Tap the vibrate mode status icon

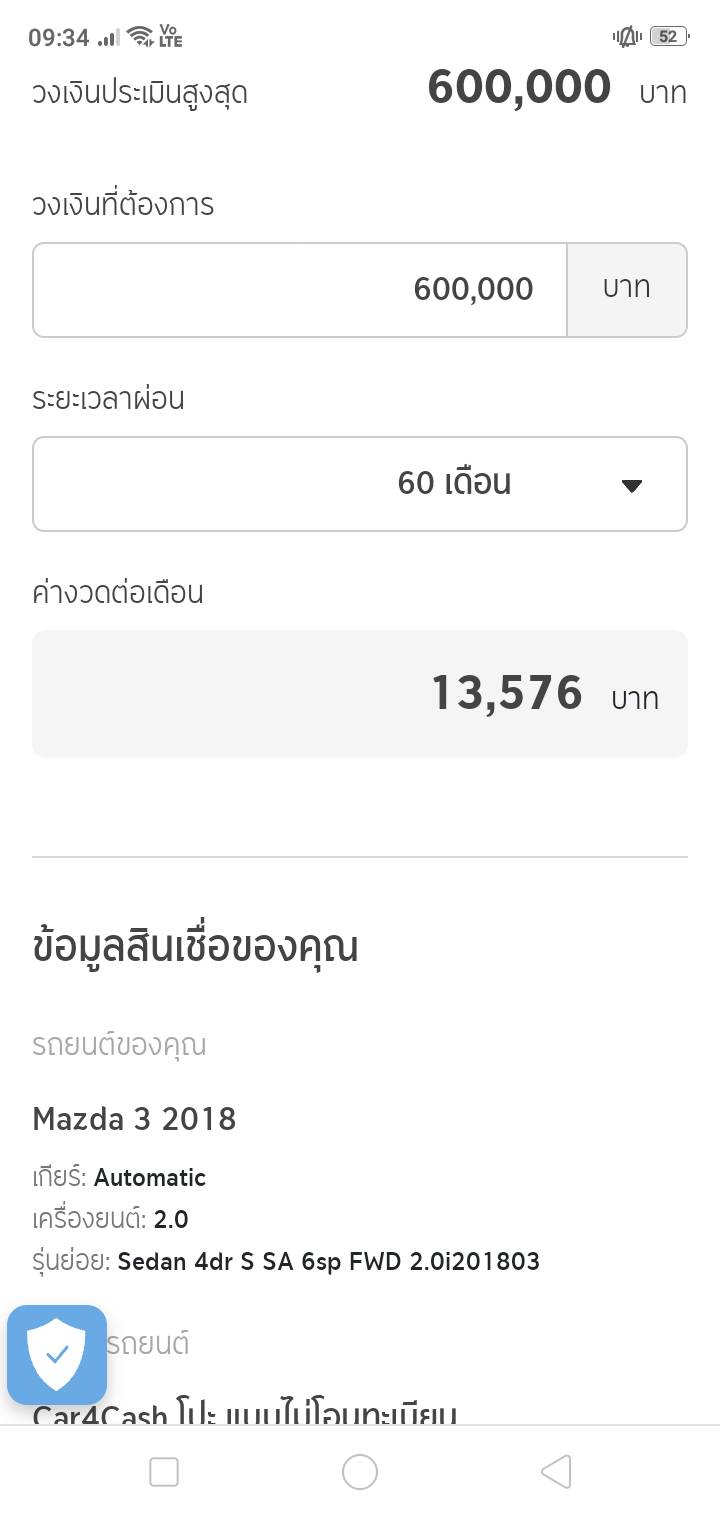click(x=627, y=37)
